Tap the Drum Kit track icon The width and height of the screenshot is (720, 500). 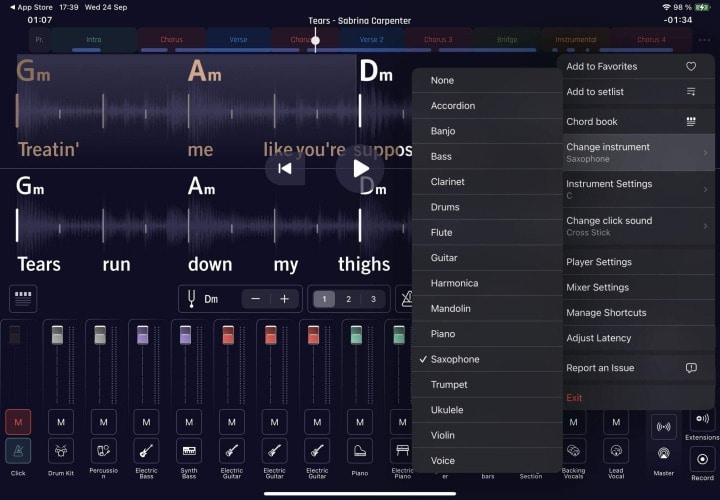tap(61, 451)
